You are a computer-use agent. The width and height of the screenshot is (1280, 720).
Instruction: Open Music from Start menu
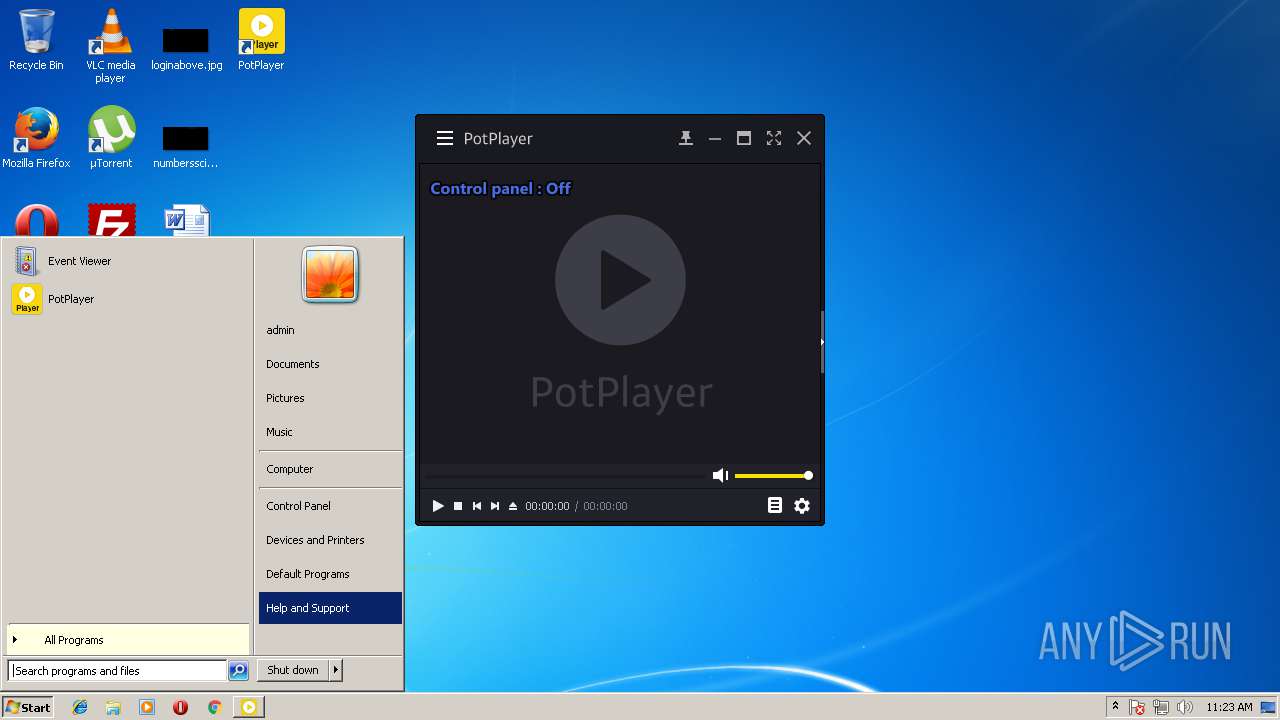point(330,432)
